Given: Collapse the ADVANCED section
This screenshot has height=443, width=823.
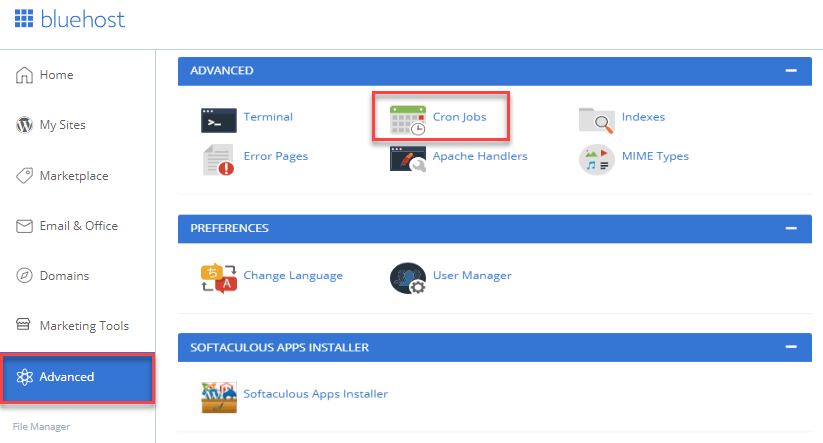Looking at the screenshot, I should [x=791, y=70].
